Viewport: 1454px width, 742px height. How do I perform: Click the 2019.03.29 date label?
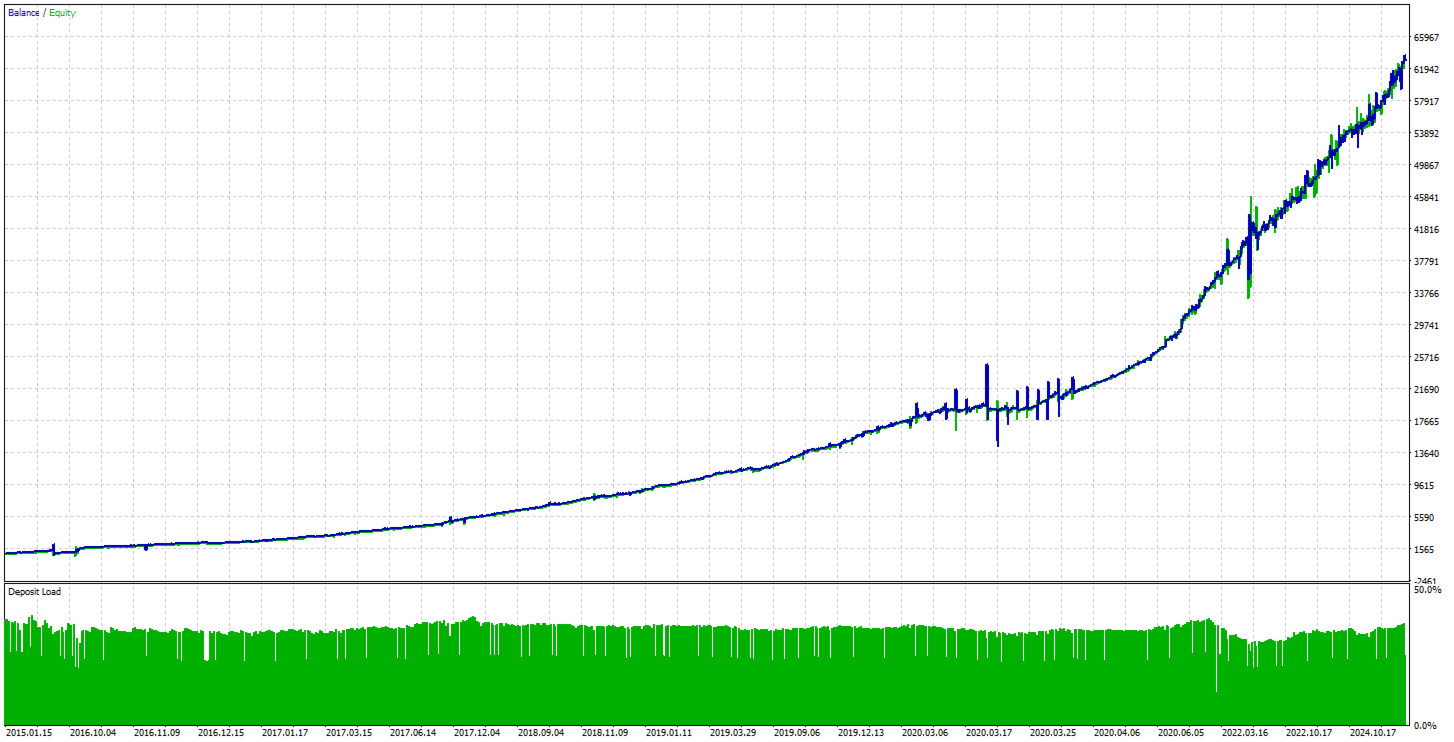(x=733, y=733)
